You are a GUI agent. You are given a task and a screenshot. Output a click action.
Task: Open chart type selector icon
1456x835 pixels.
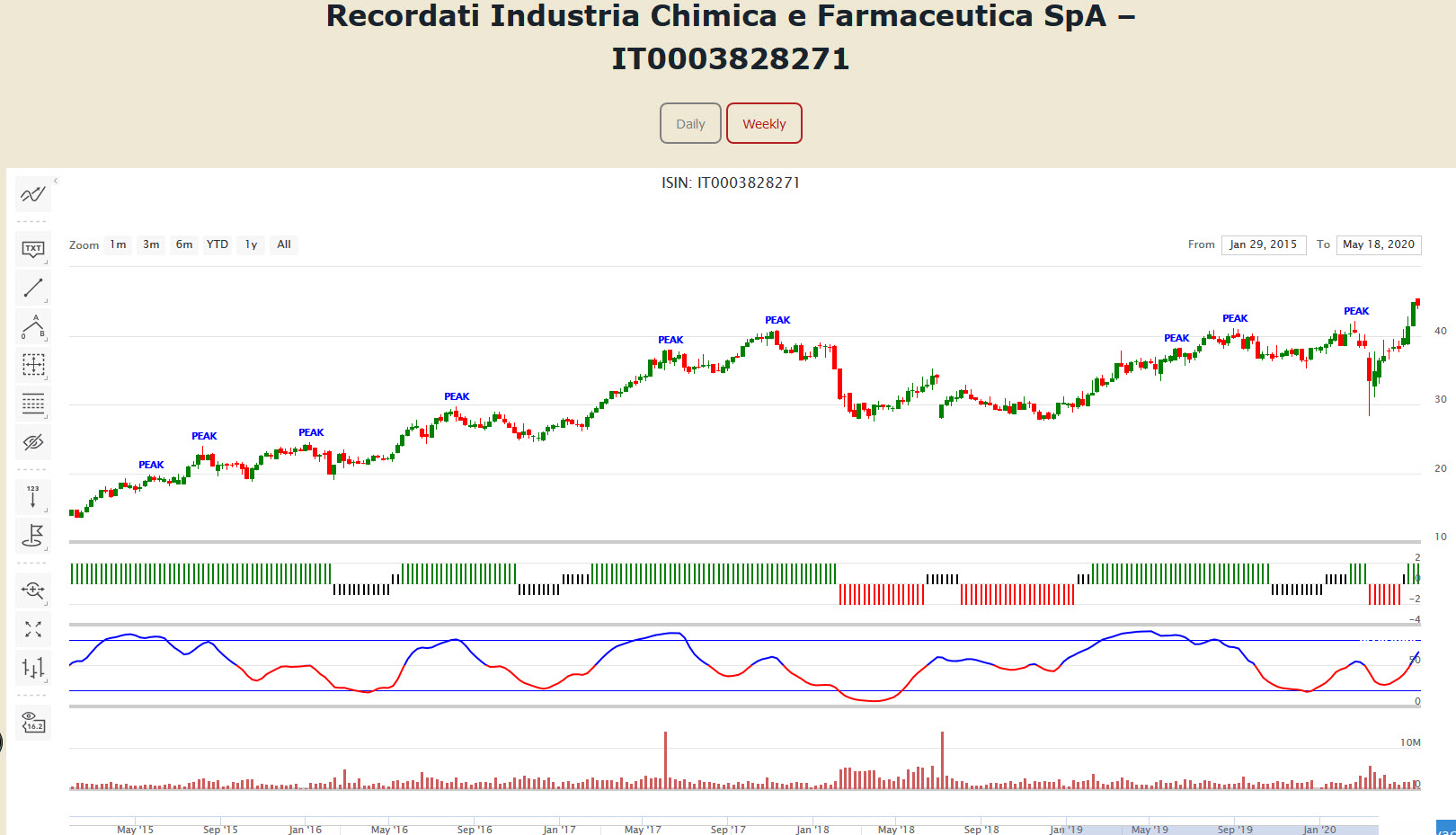click(x=33, y=668)
